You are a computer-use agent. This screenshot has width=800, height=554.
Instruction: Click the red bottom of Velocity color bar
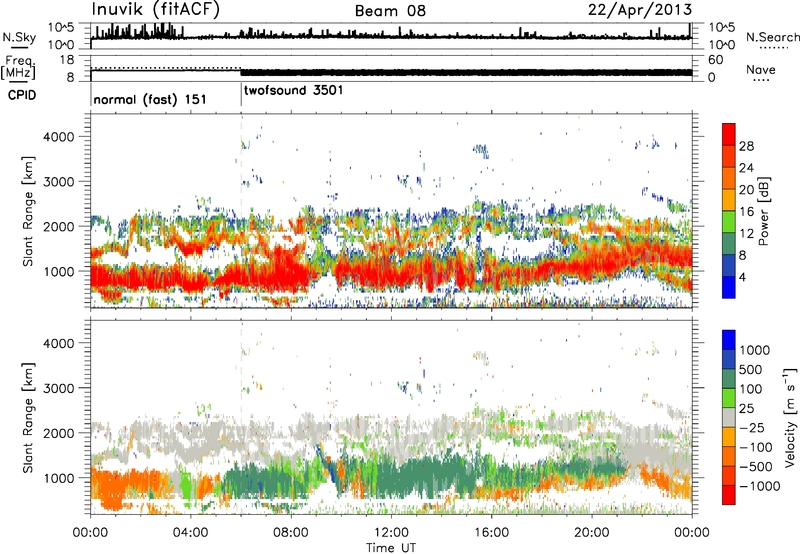[729, 495]
